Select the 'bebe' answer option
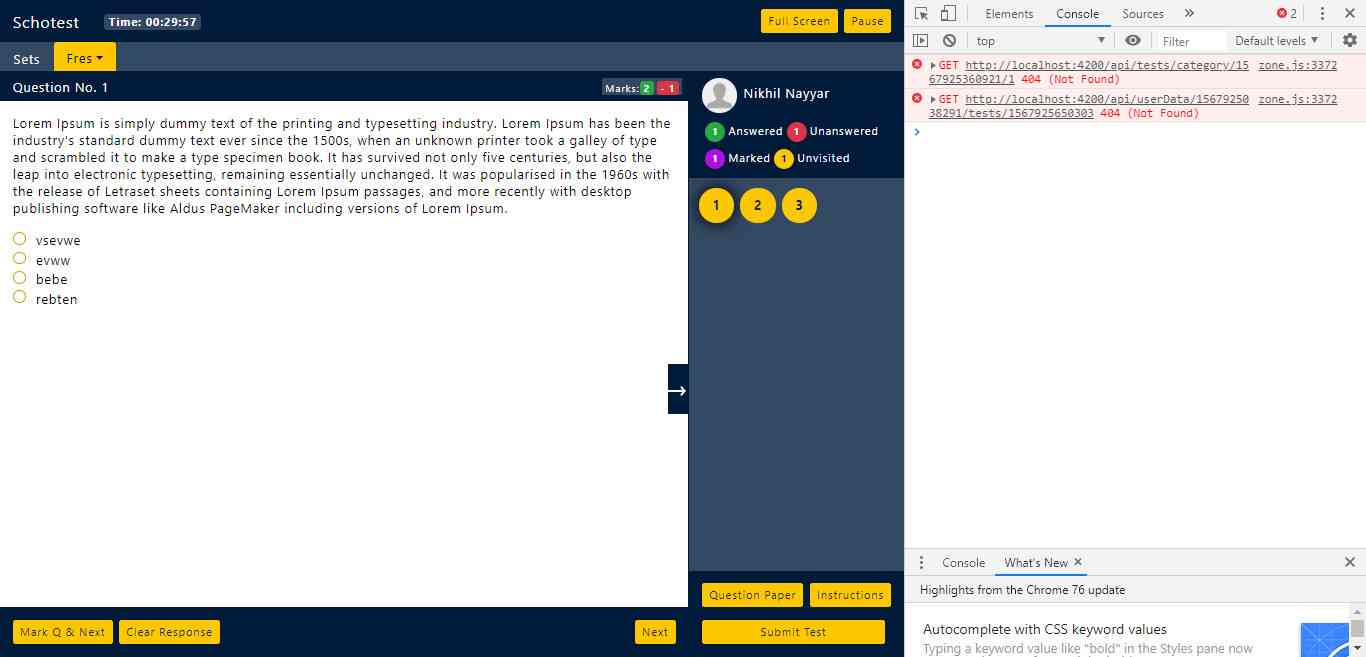1366x657 pixels. [19, 278]
